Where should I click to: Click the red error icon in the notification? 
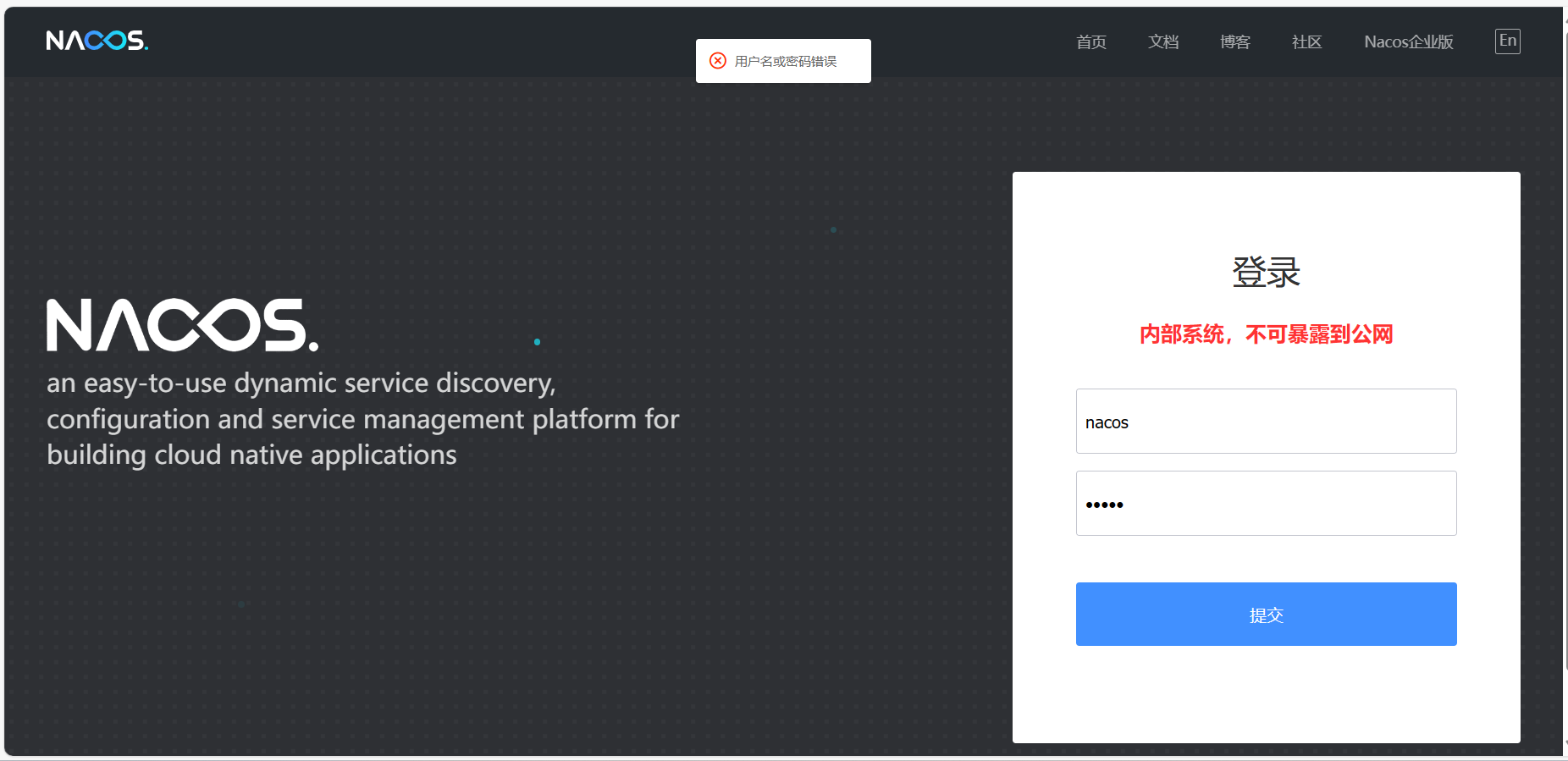click(x=718, y=61)
